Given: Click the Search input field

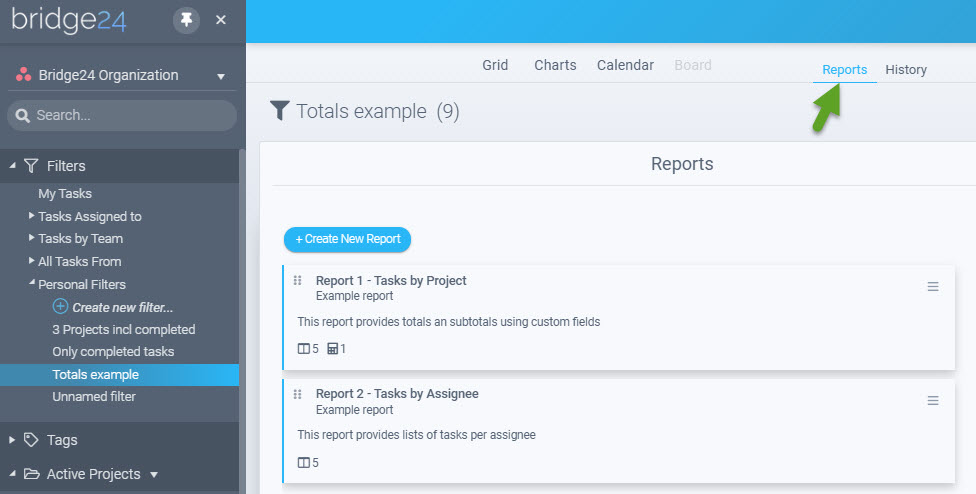Looking at the screenshot, I should coord(122,115).
